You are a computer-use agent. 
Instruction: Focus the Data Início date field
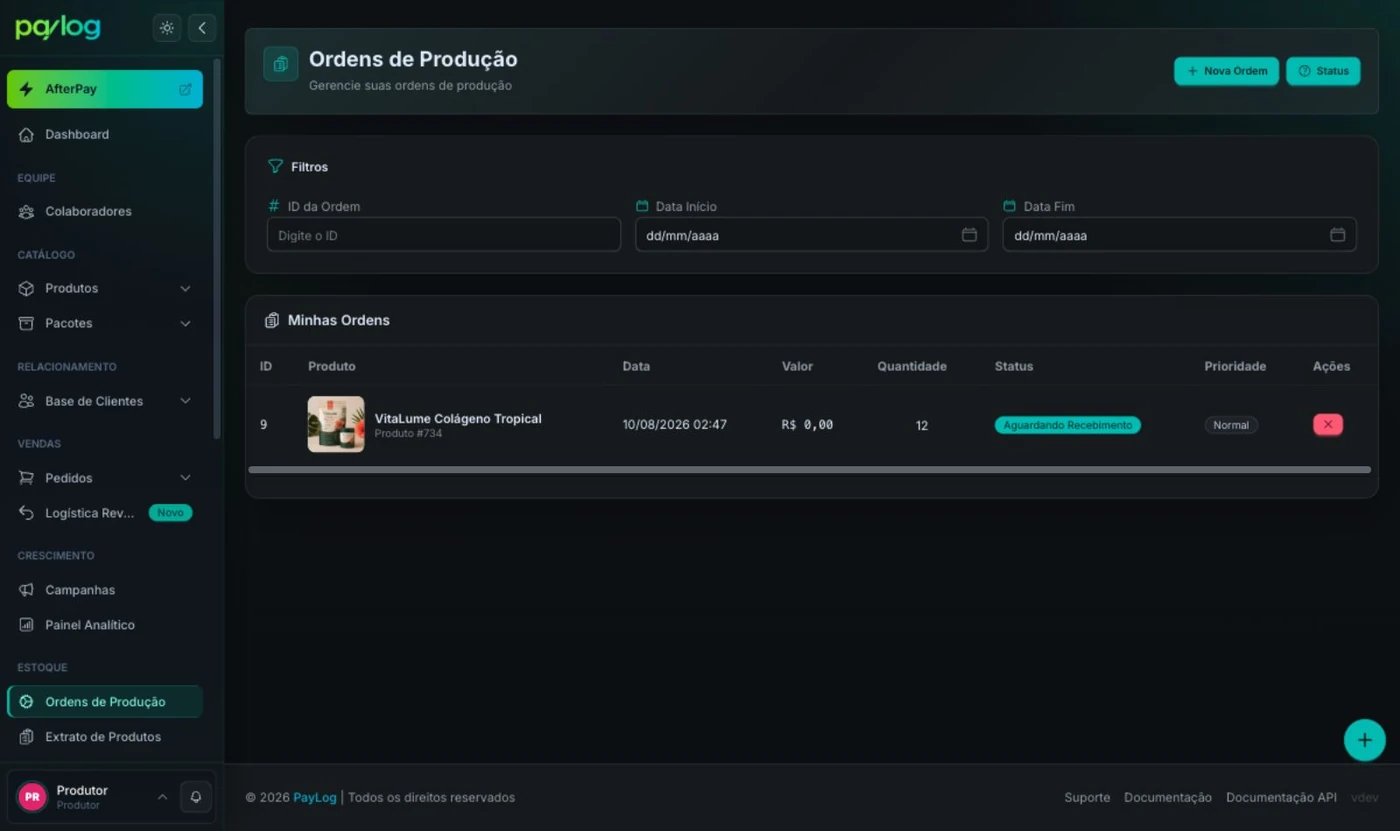click(x=812, y=235)
